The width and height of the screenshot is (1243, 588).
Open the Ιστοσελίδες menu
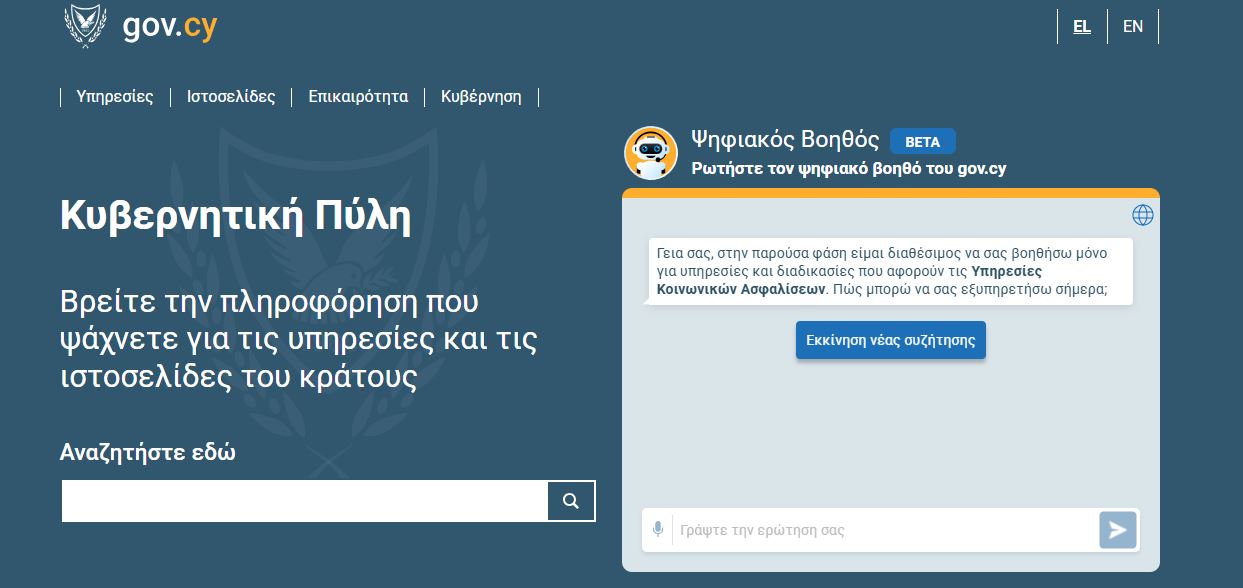coord(231,97)
